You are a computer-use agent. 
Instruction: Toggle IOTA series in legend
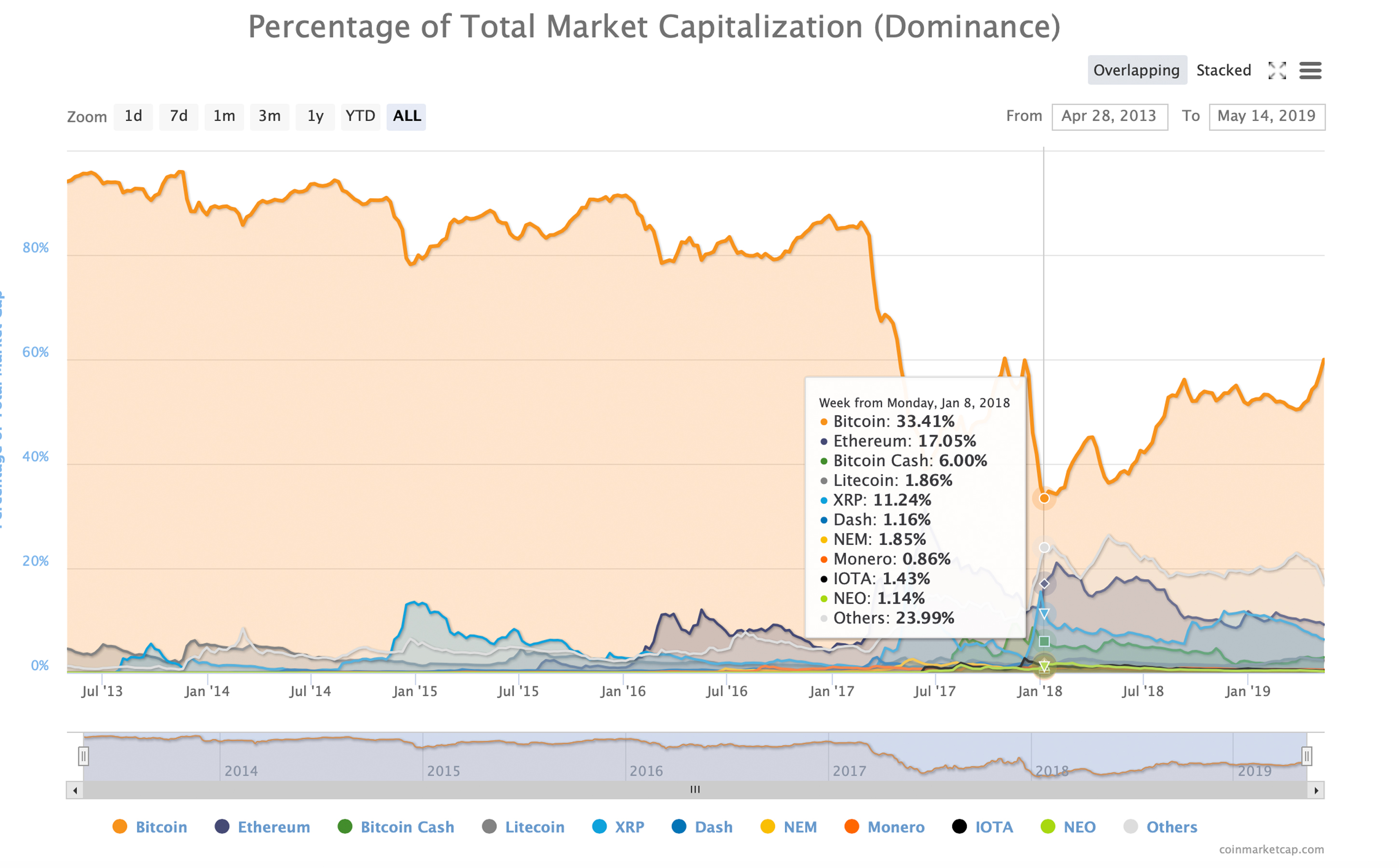pos(983,827)
